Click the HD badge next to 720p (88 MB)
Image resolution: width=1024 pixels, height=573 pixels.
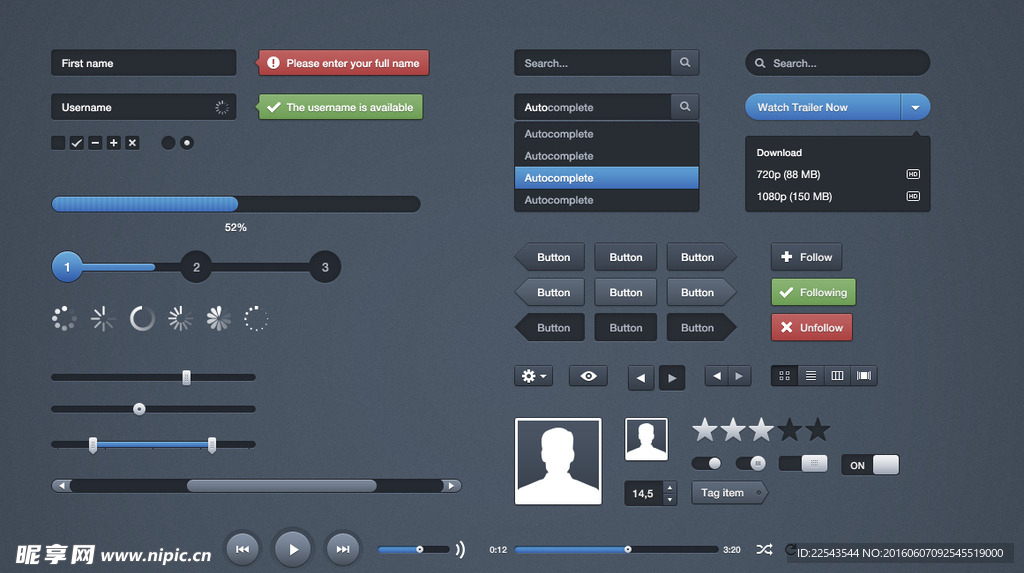coord(913,174)
